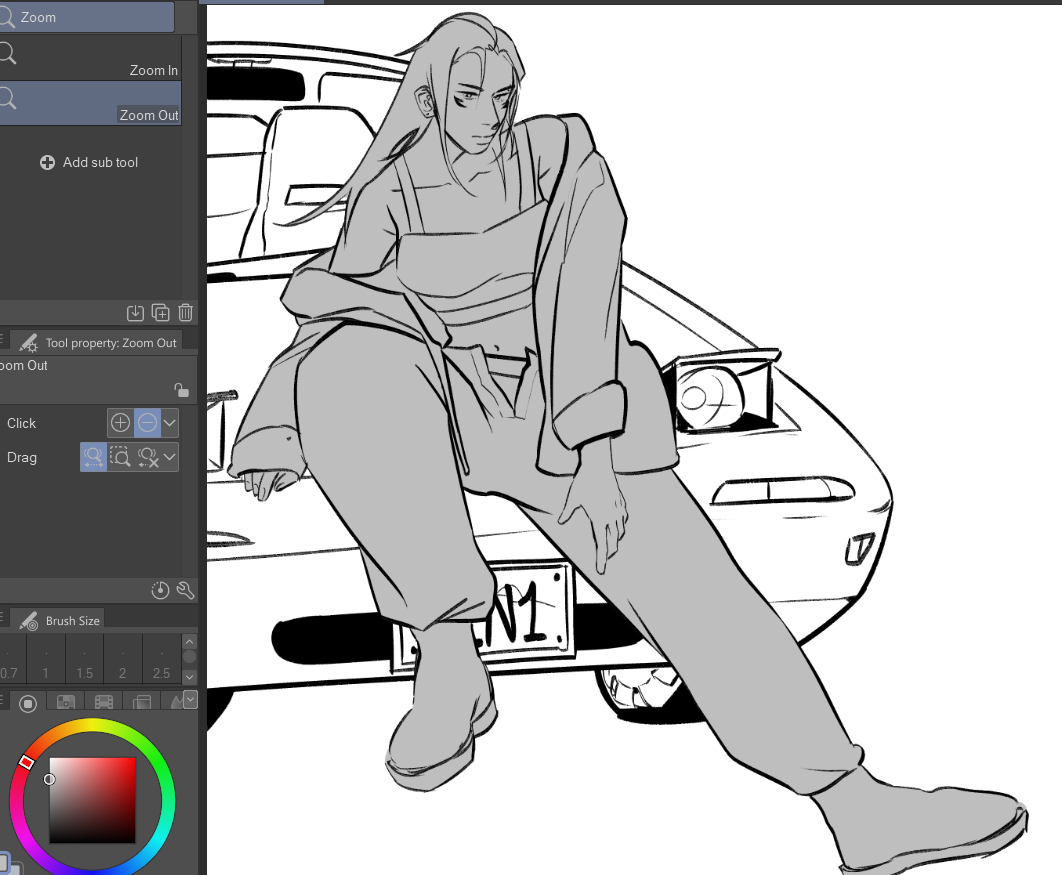This screenshot has width=1062, height=875.
Task: Expand hidden color panel tabs dropdown
Action: point(190,700)
